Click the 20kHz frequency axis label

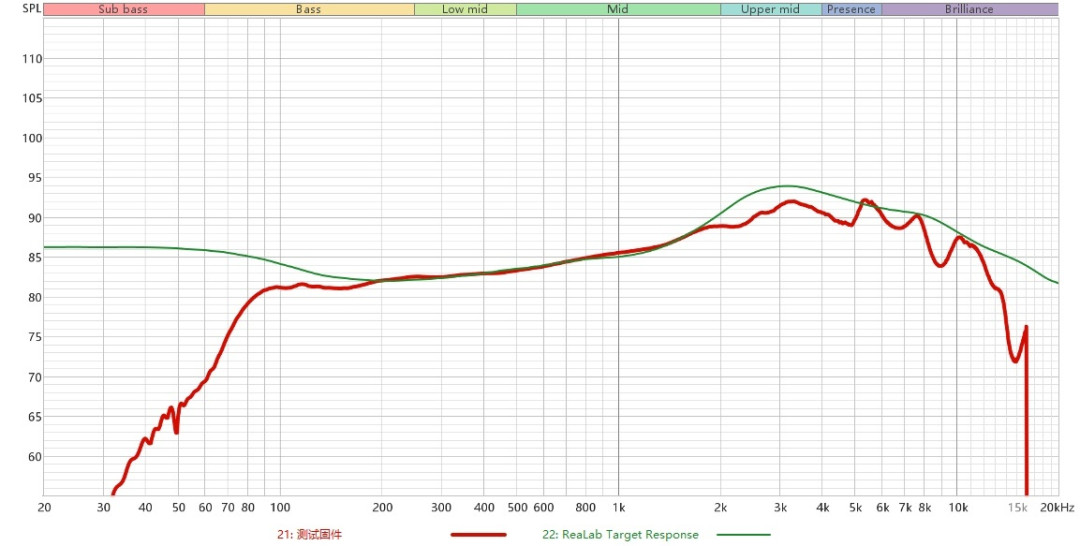click(1057, 508)
